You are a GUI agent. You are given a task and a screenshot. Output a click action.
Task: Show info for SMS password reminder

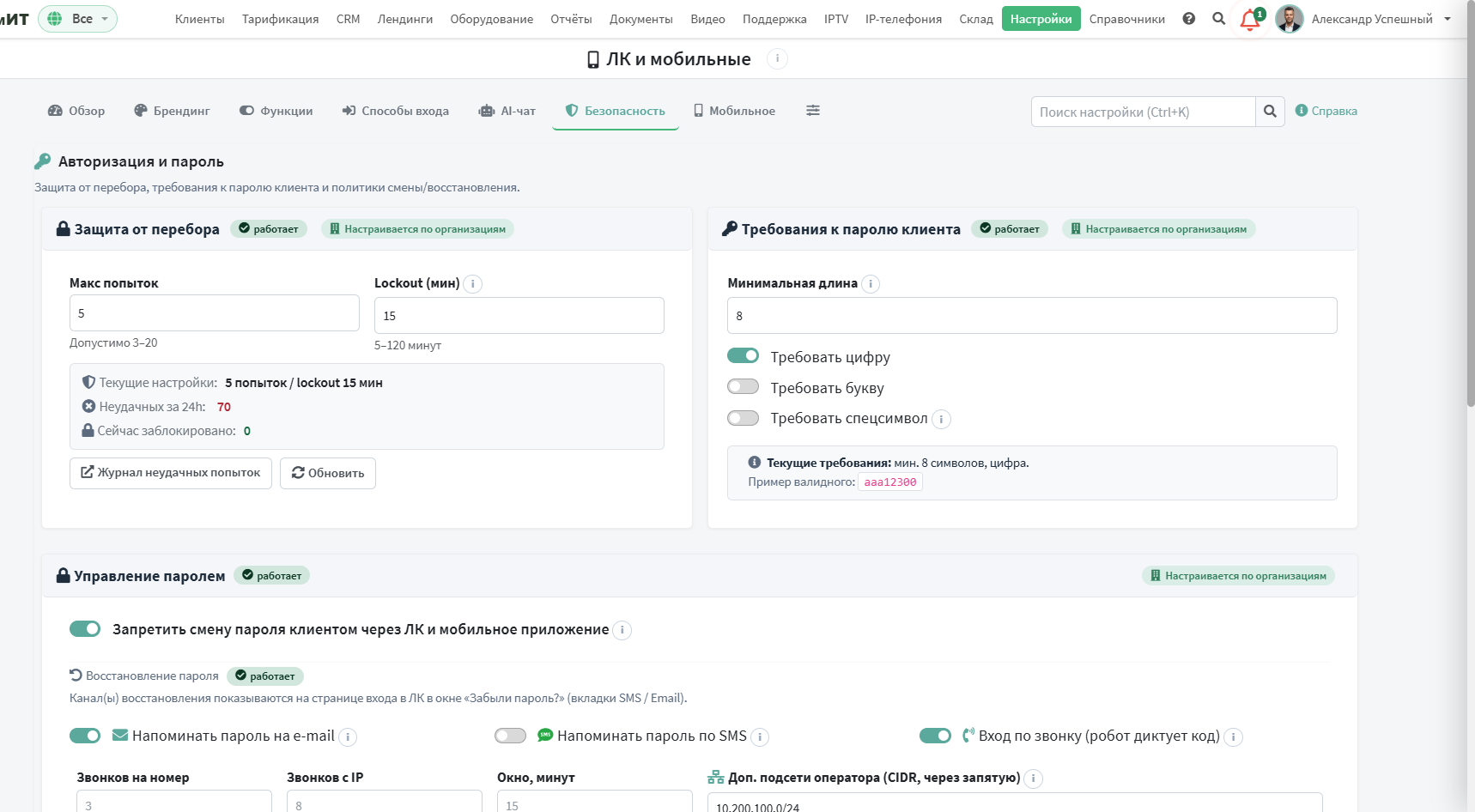760,737
